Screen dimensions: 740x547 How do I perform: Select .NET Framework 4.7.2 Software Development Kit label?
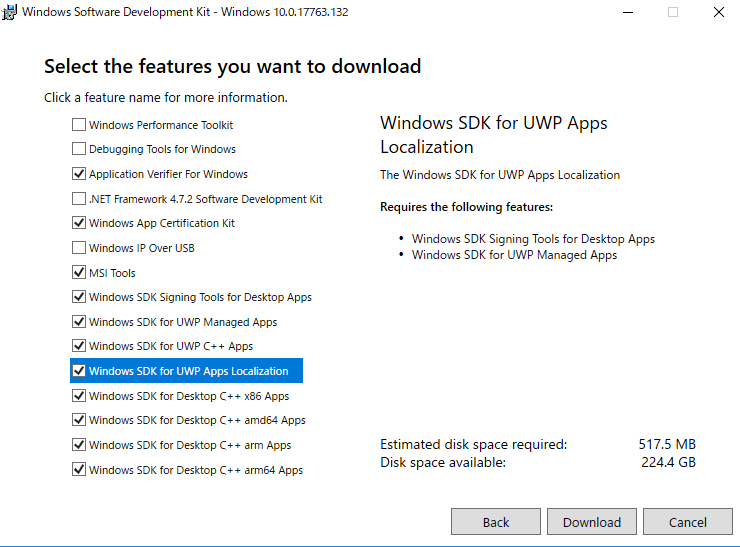(205, 199)
